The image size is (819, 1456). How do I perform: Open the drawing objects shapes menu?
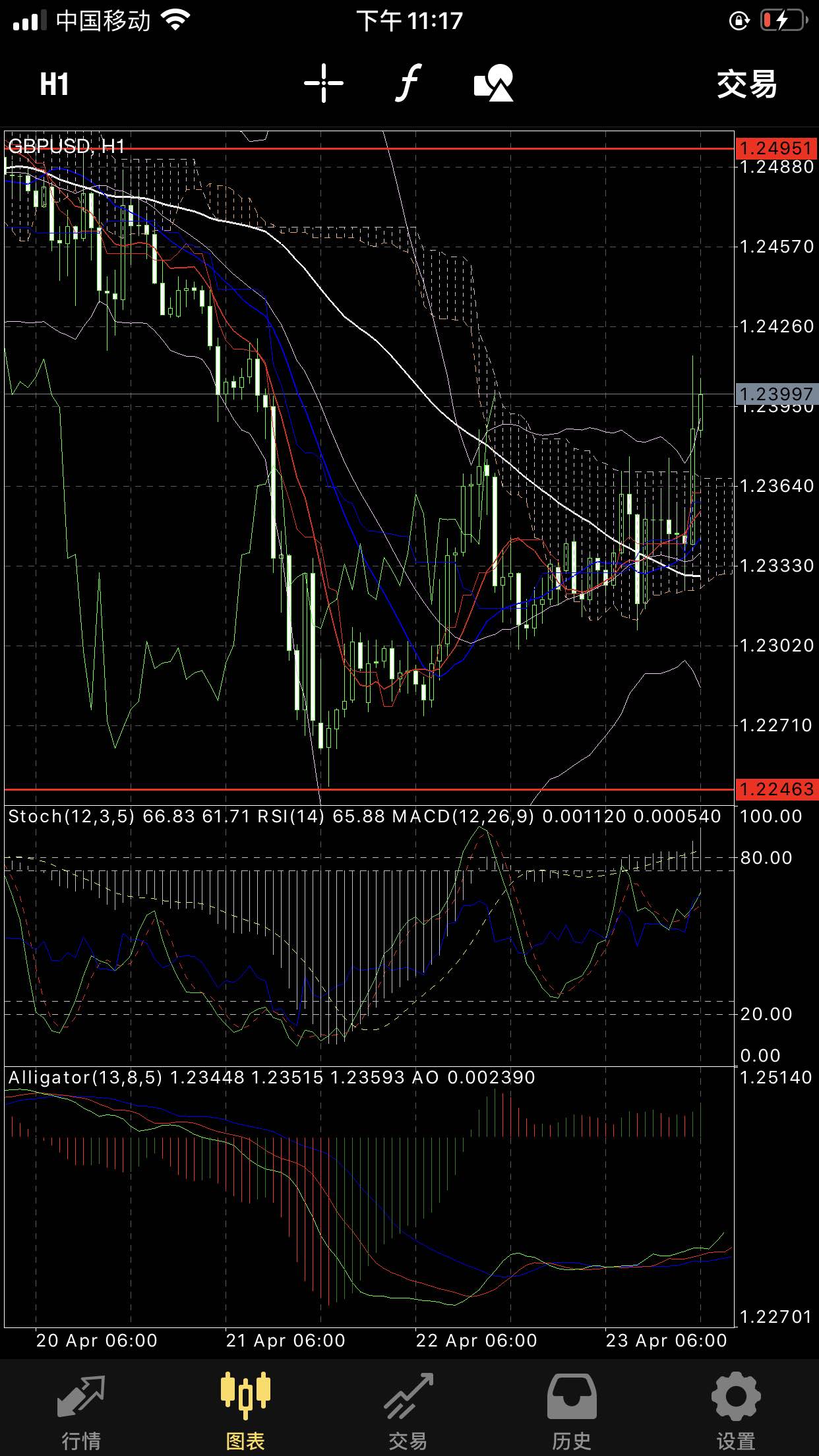[x=493, y=83]
